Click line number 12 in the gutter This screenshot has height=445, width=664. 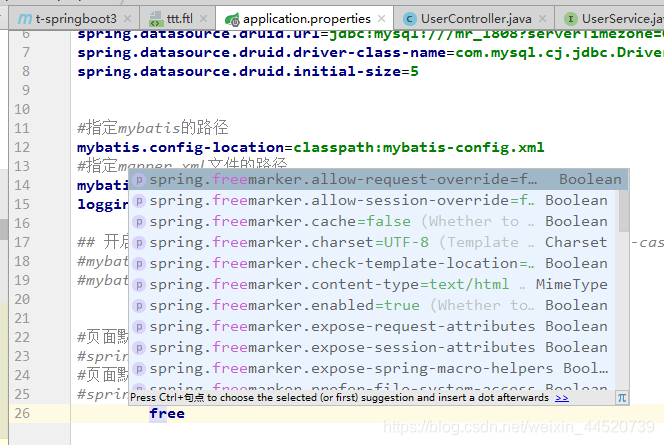coord(22,147)
